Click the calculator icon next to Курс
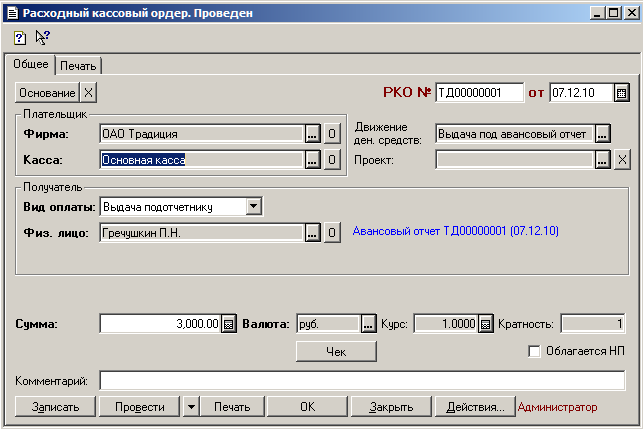This screenshot has height=429, width=643. pyautogui.click(x=486, y=323)
